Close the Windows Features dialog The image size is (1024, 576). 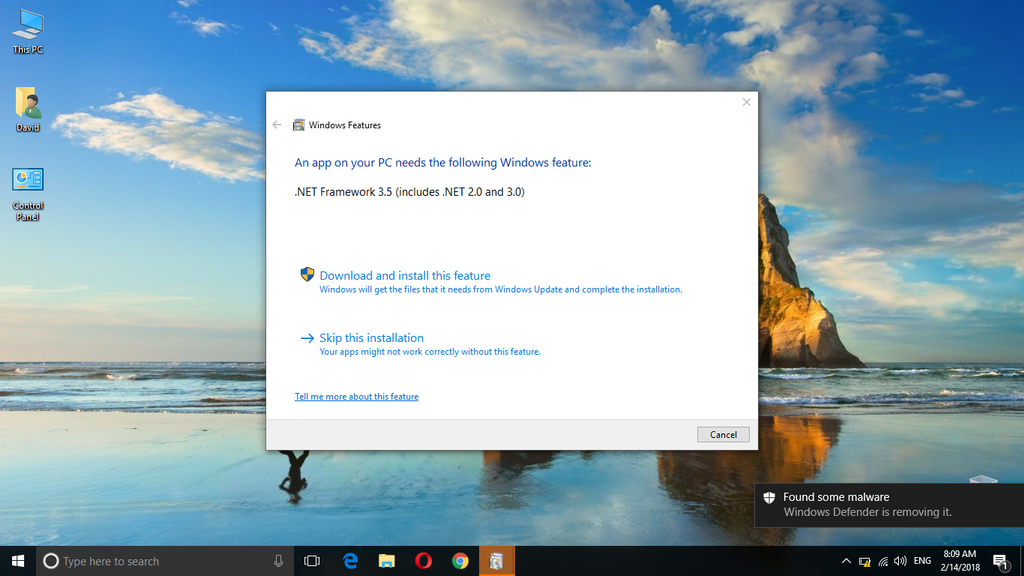point(746,102)
